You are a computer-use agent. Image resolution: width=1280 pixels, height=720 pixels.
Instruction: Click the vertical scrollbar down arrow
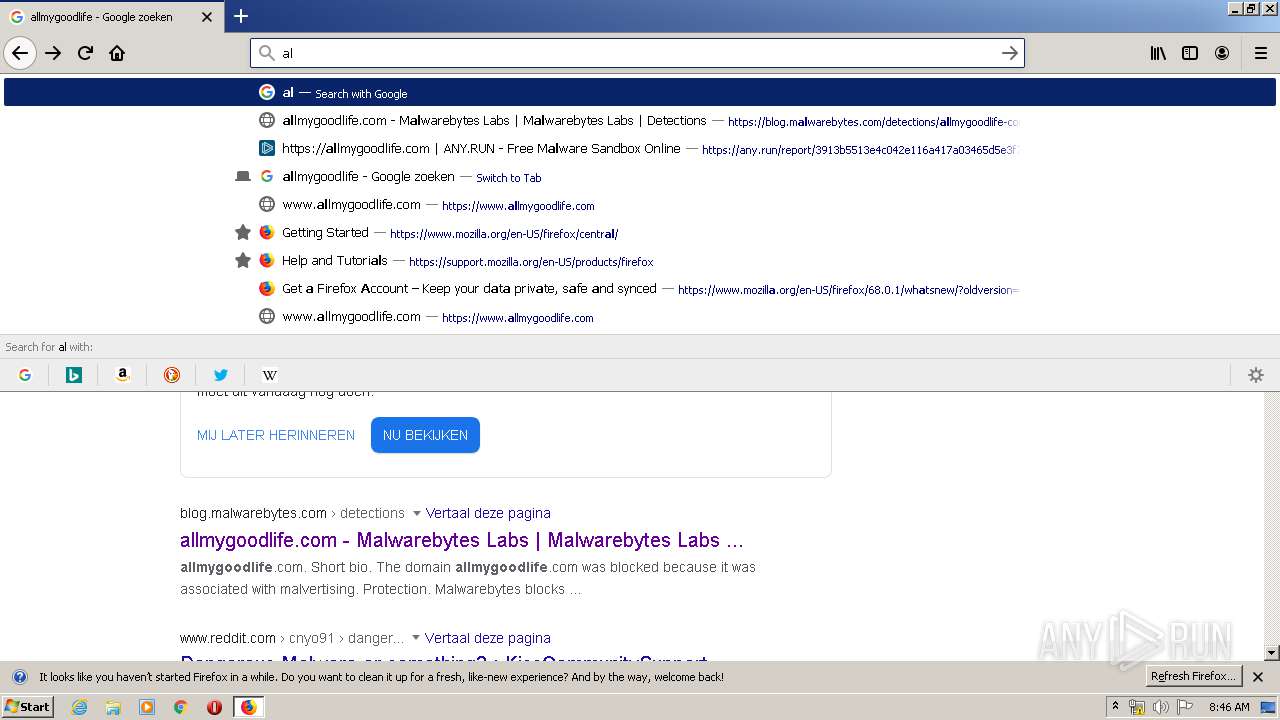[x=1272, y=653]
